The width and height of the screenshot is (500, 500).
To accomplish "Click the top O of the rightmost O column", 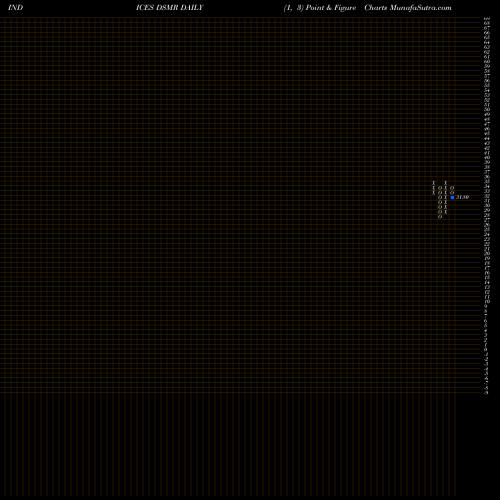I will 452,188.
